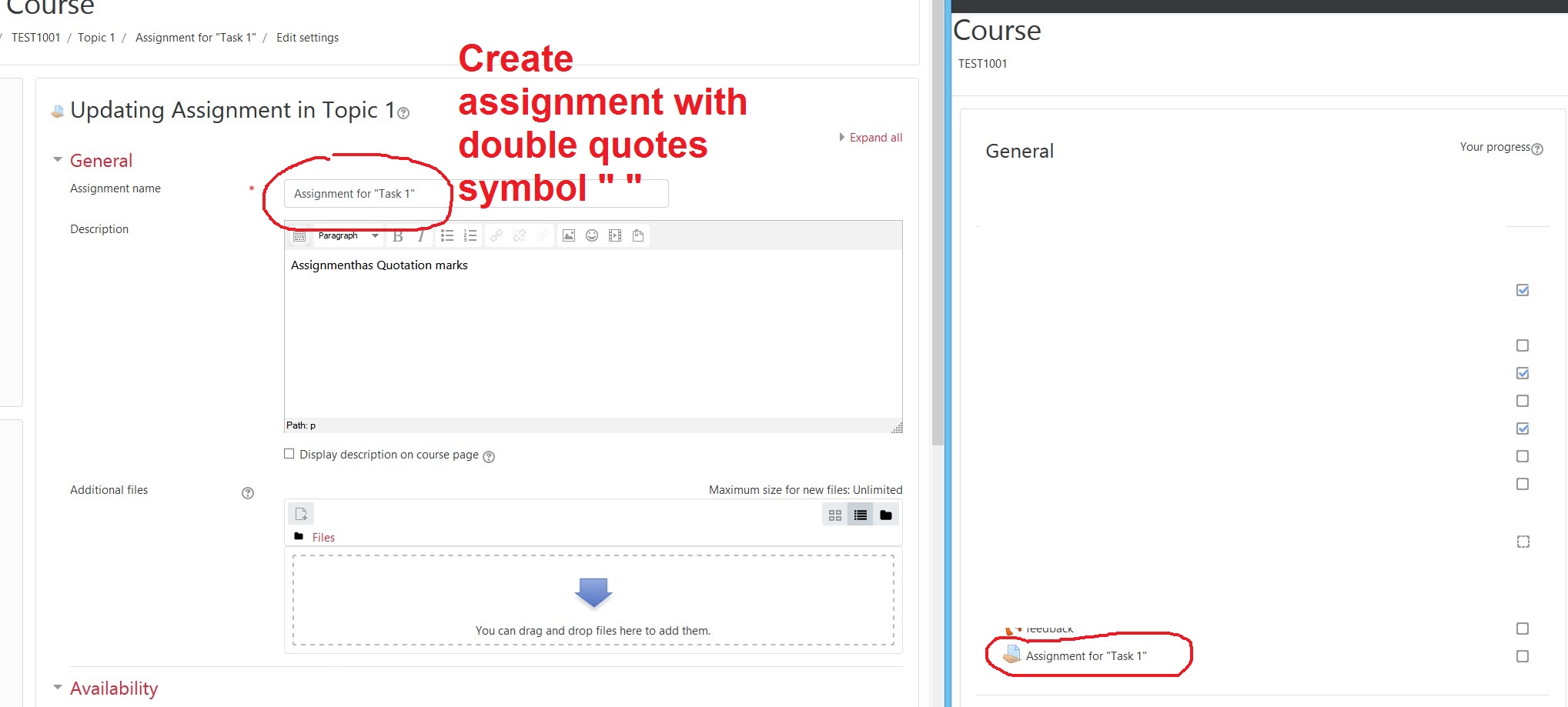The height and width of the screenshot is (707, 1568).
Task: Click the unlink icon
Action: click(x=520, y=236)
